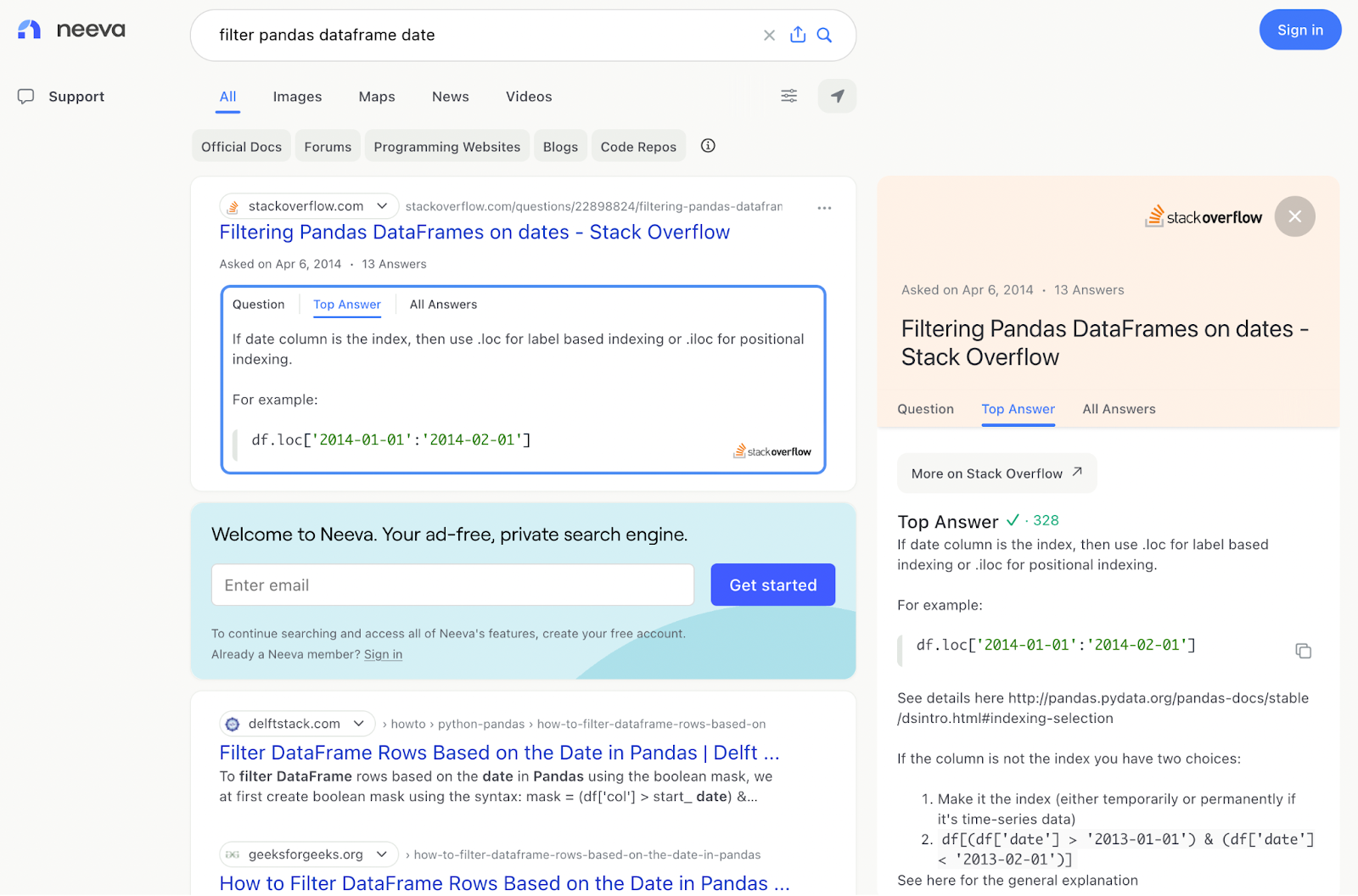Click Support link in sidebar

click(76, 97)
